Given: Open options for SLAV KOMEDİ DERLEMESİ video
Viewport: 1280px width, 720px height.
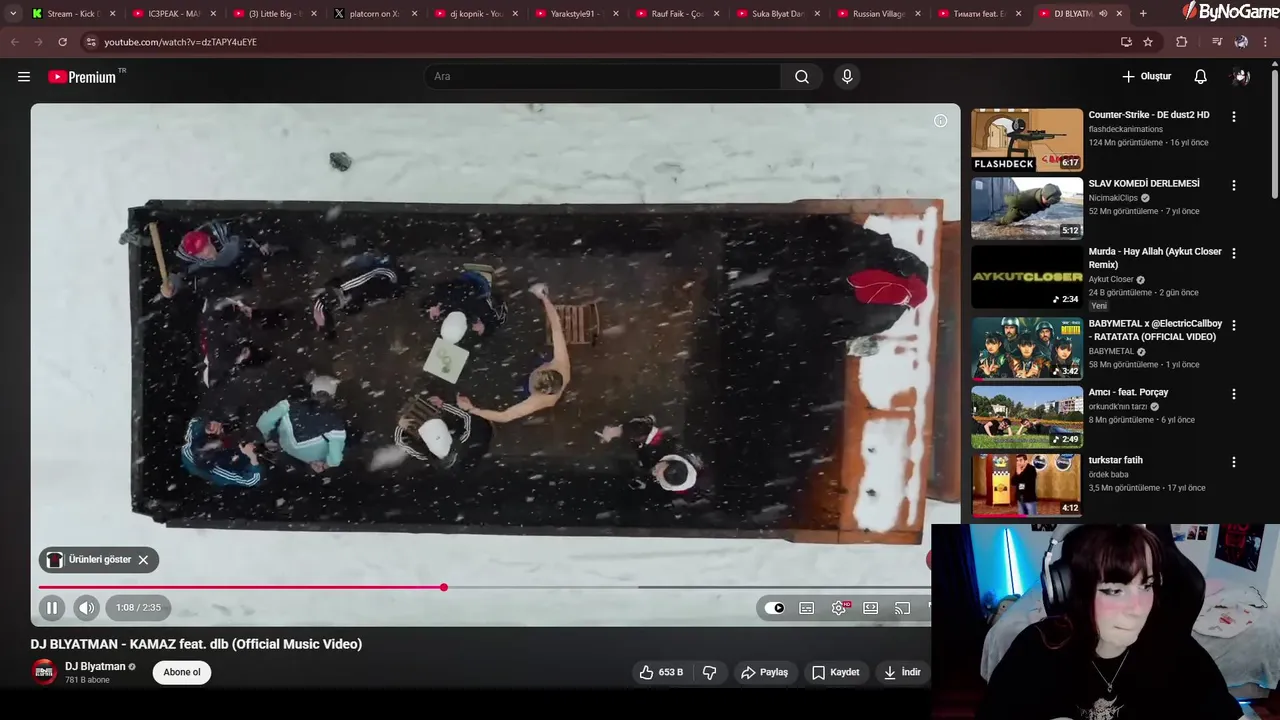Looking at the screenshot, I should click(1233, 185).
